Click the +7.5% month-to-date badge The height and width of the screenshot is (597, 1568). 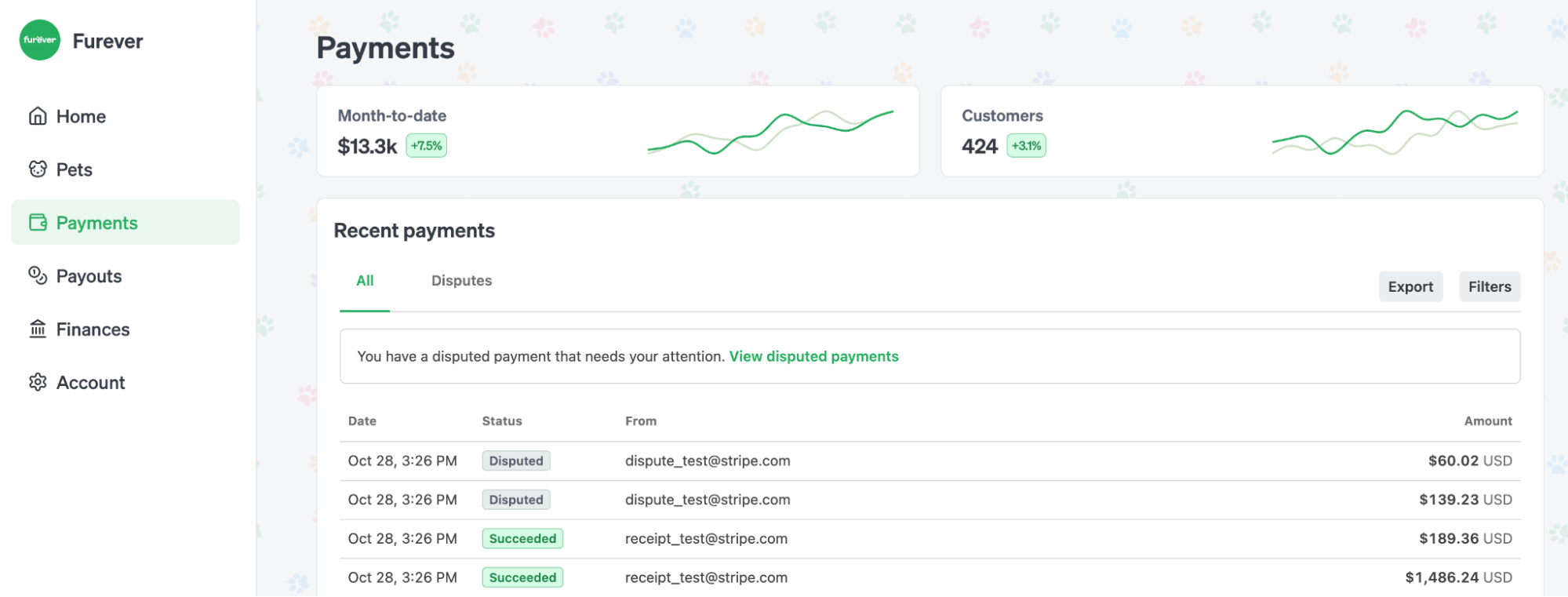tap(426, 146)
